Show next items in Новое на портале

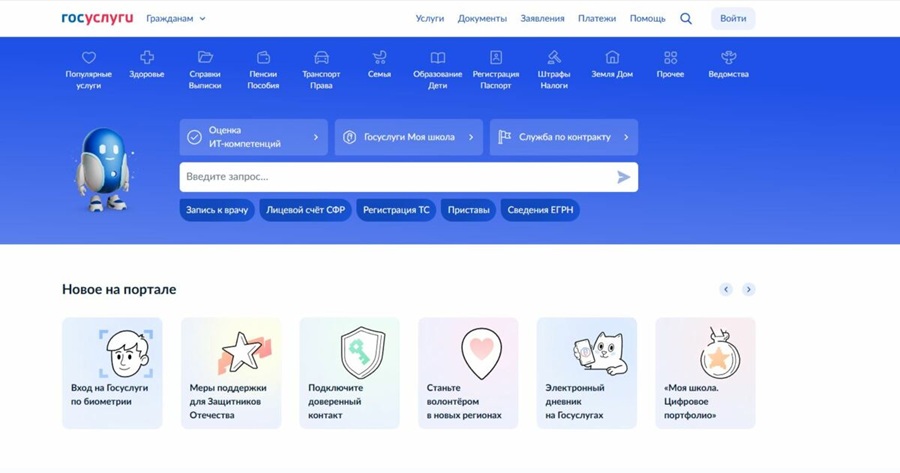click(x=748, y=289)
